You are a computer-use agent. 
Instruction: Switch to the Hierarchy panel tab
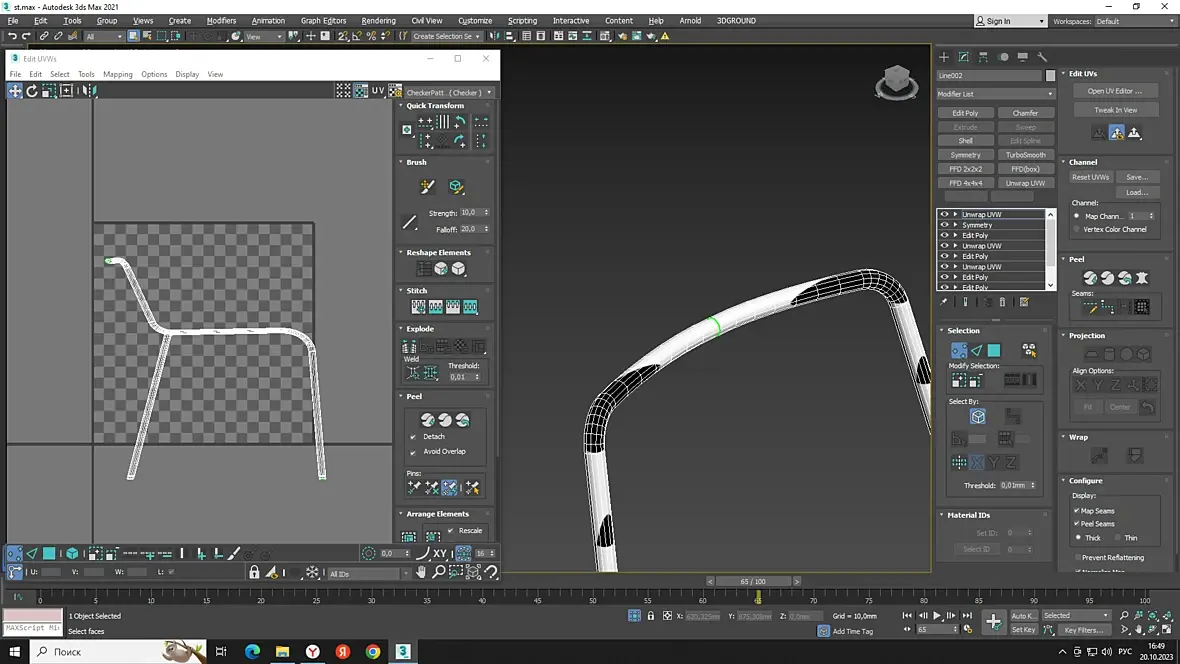click(984, 57)
